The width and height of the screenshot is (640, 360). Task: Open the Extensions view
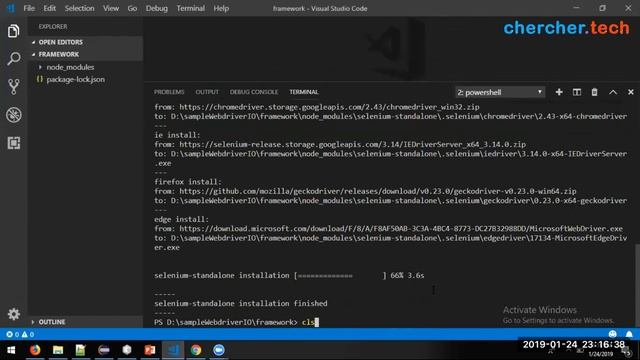(13, 143)
